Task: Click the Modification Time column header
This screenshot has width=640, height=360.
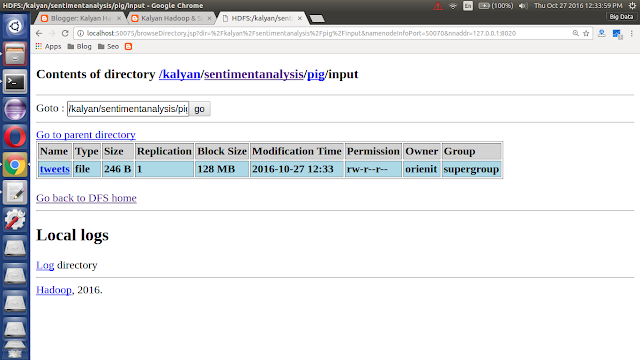Action: coord(297,151)
